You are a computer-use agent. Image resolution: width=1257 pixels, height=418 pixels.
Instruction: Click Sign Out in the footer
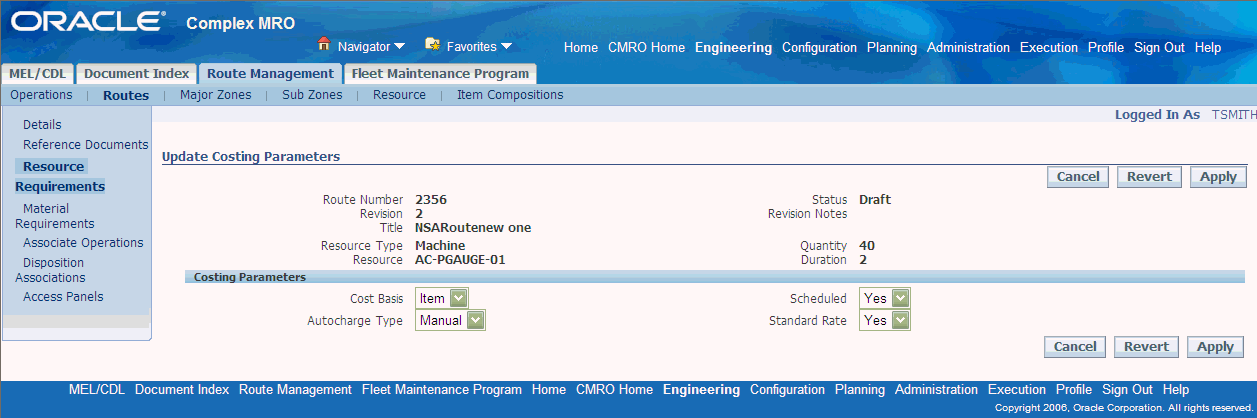(1127, 390)
